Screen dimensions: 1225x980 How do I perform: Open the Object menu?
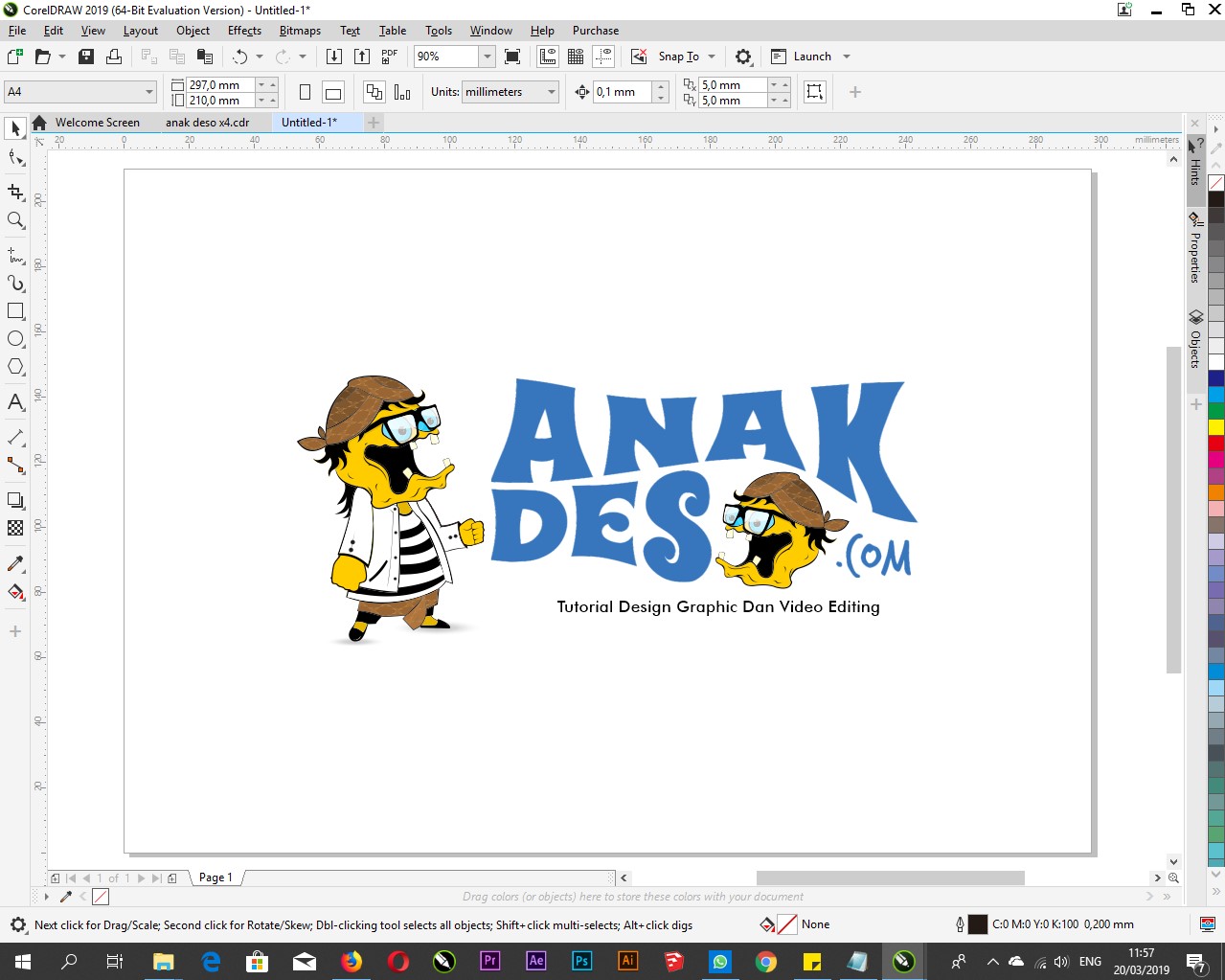pos(193,31)
